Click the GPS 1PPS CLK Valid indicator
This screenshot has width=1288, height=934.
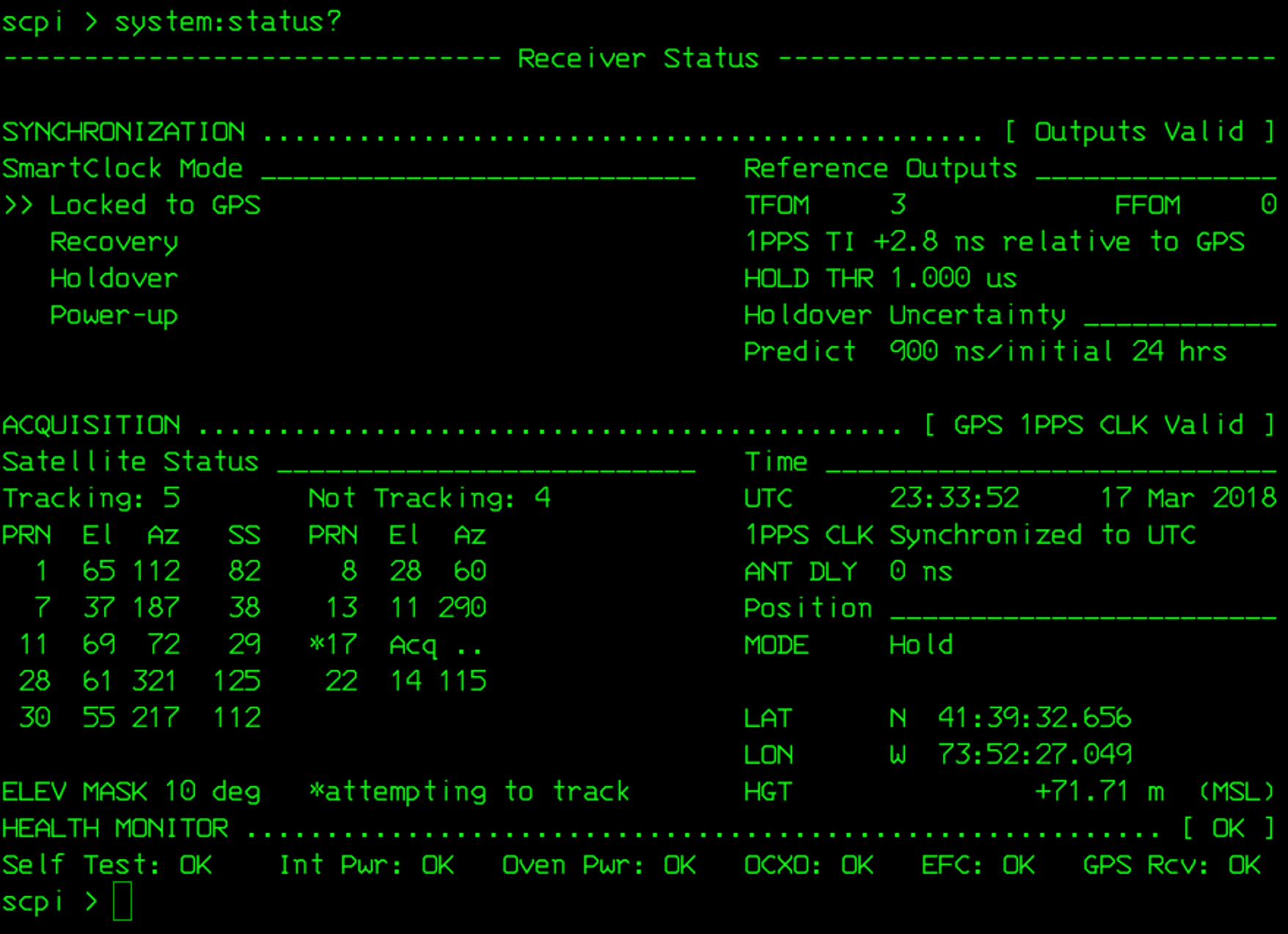(x=1098, y=425)
